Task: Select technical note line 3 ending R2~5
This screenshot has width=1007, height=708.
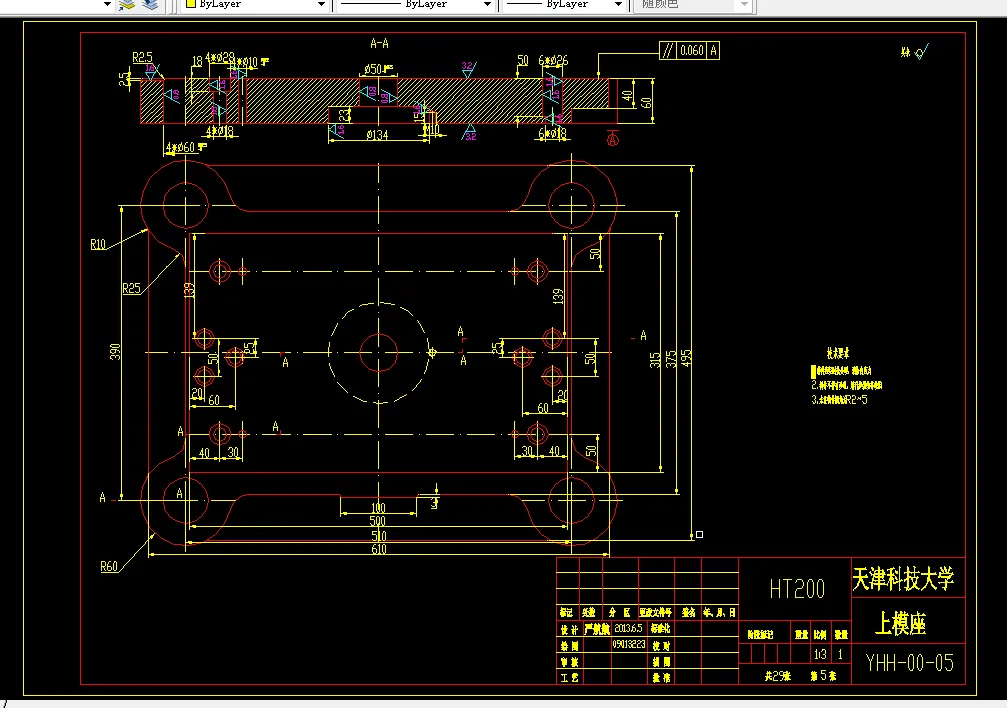Action: pyautogui.click(x=839, y=400)
